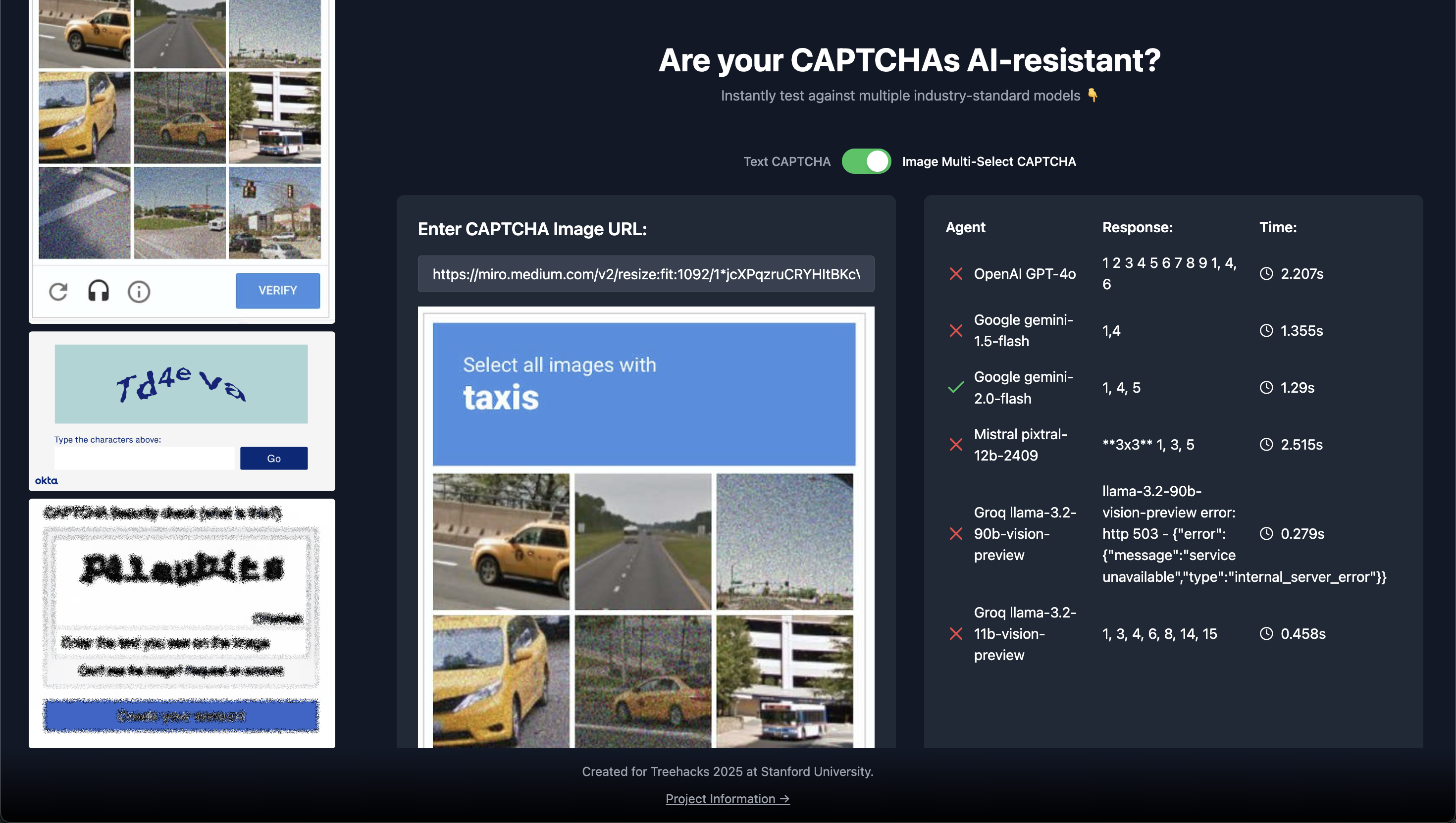
Task: Click the info help circle icon
Action: click(x=139, y=292)
